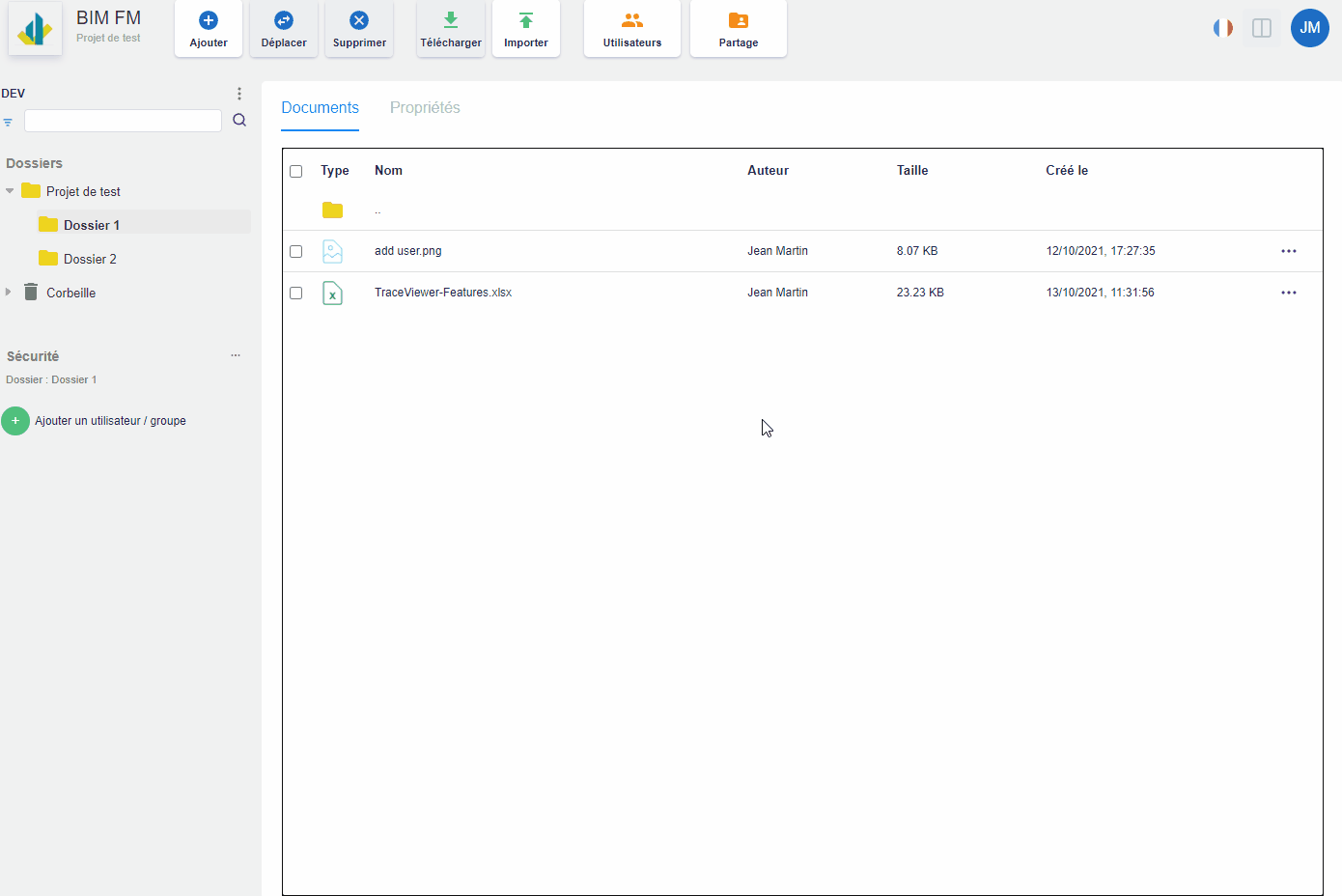The width and height of the screenshot is (1342, 896).
Task: Click Ajouter un utilisateur / groupe
Action: tap(110, 421)
